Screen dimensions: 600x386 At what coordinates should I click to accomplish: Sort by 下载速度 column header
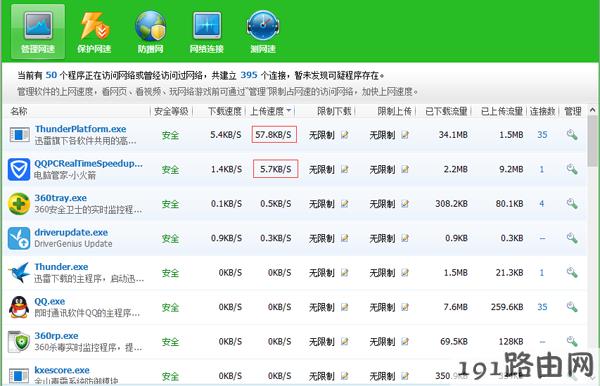coord(225,111)
